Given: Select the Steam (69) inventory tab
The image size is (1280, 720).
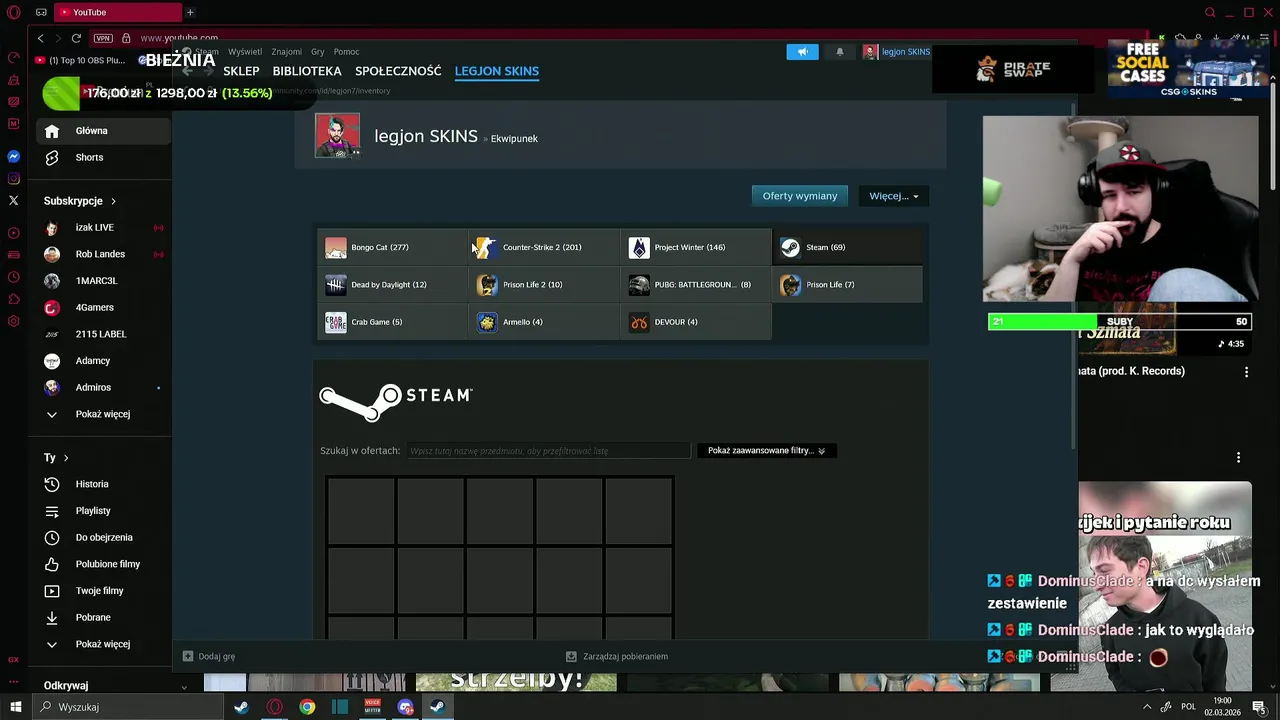Looking at the screenshot, I should [x=848, y=247].
